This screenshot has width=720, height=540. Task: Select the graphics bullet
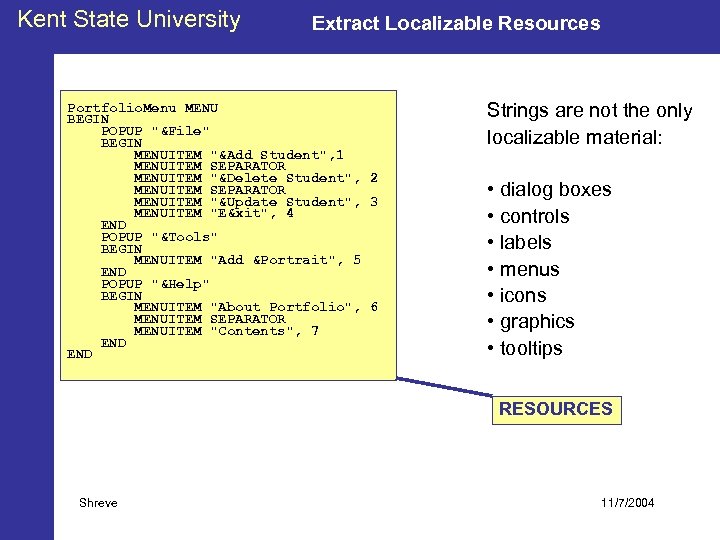(x=531, y=322)
